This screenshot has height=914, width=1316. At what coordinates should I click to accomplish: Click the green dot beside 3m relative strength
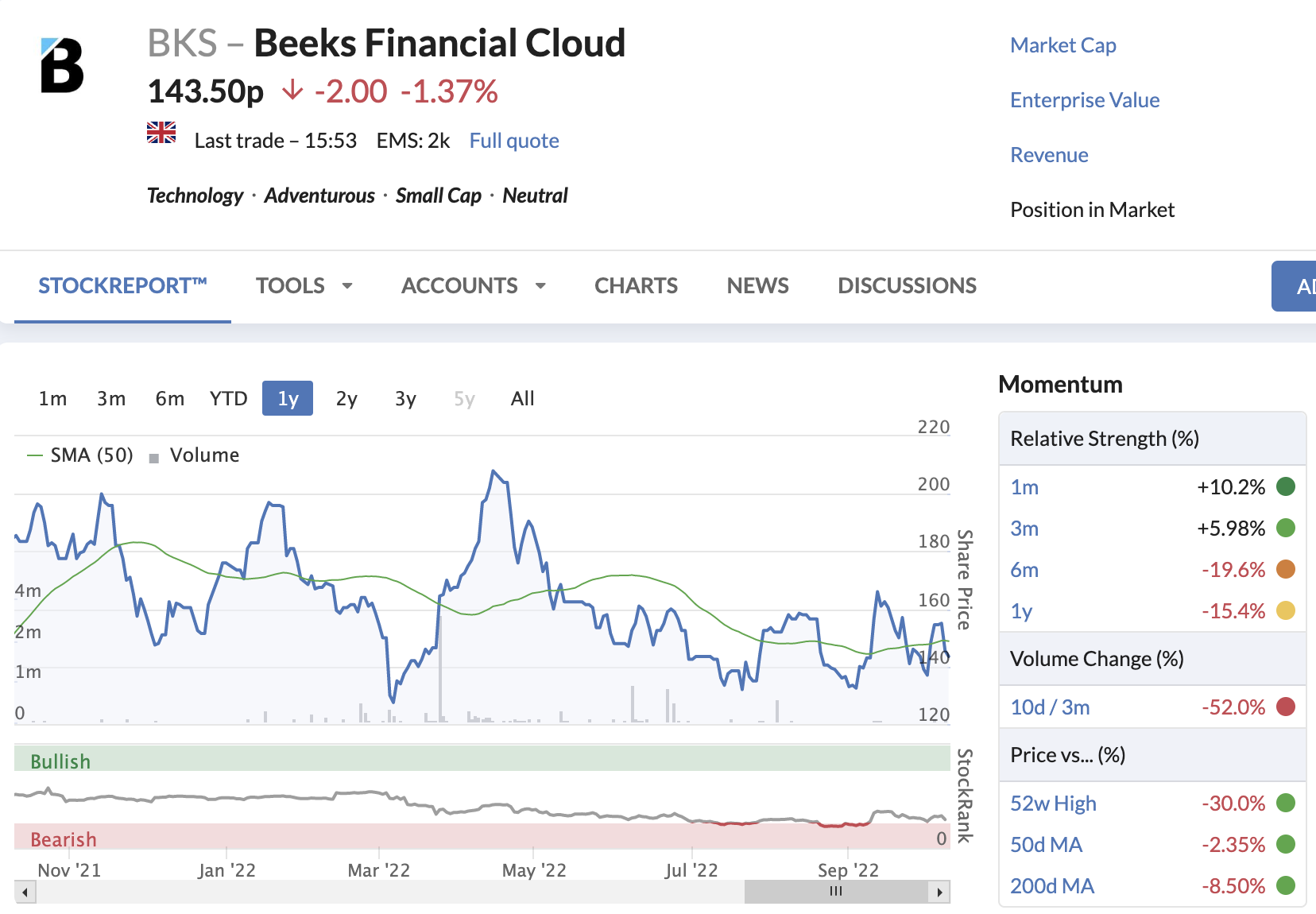(1285, 528)
